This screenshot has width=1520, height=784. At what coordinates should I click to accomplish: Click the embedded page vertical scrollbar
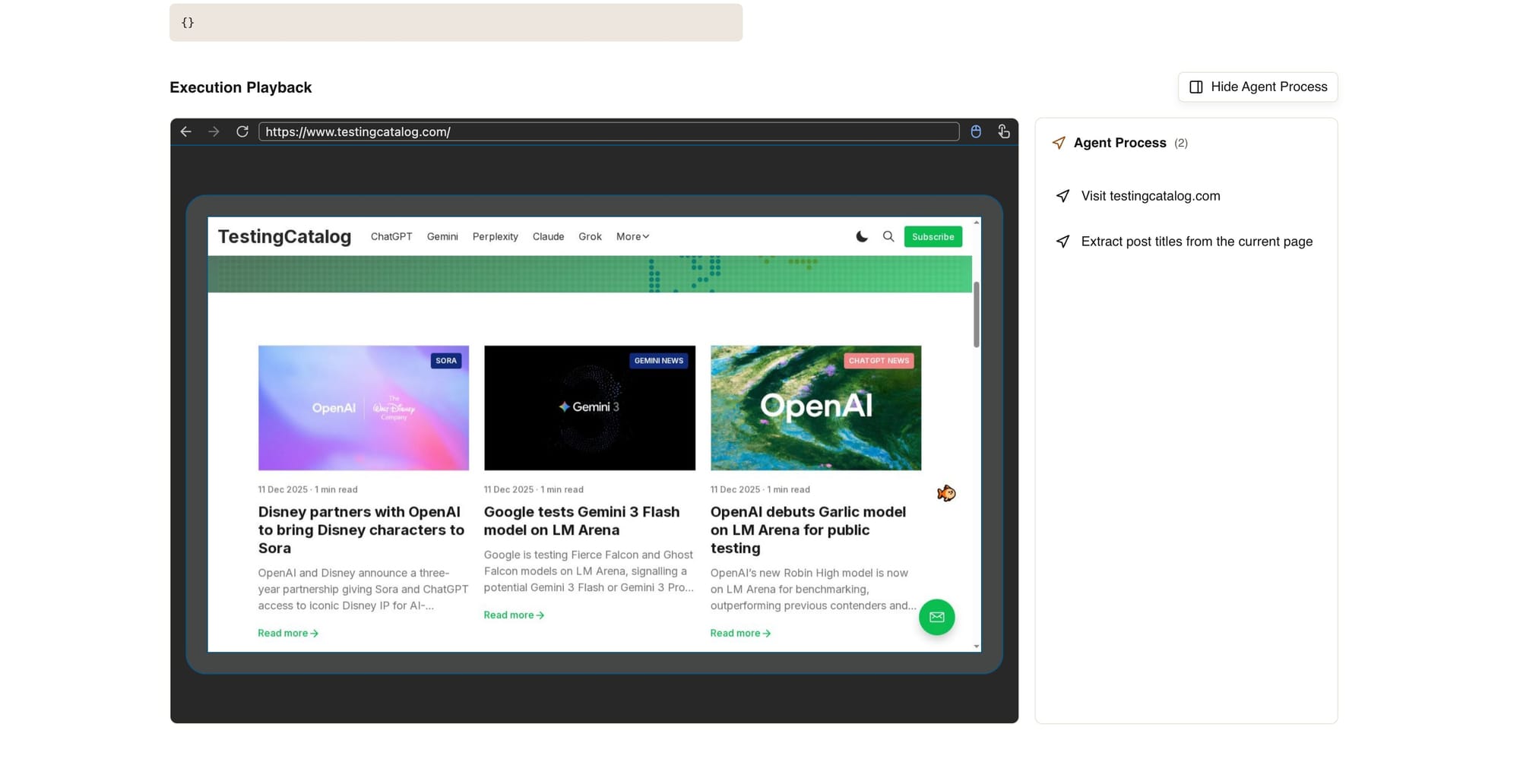coord(977,315)
